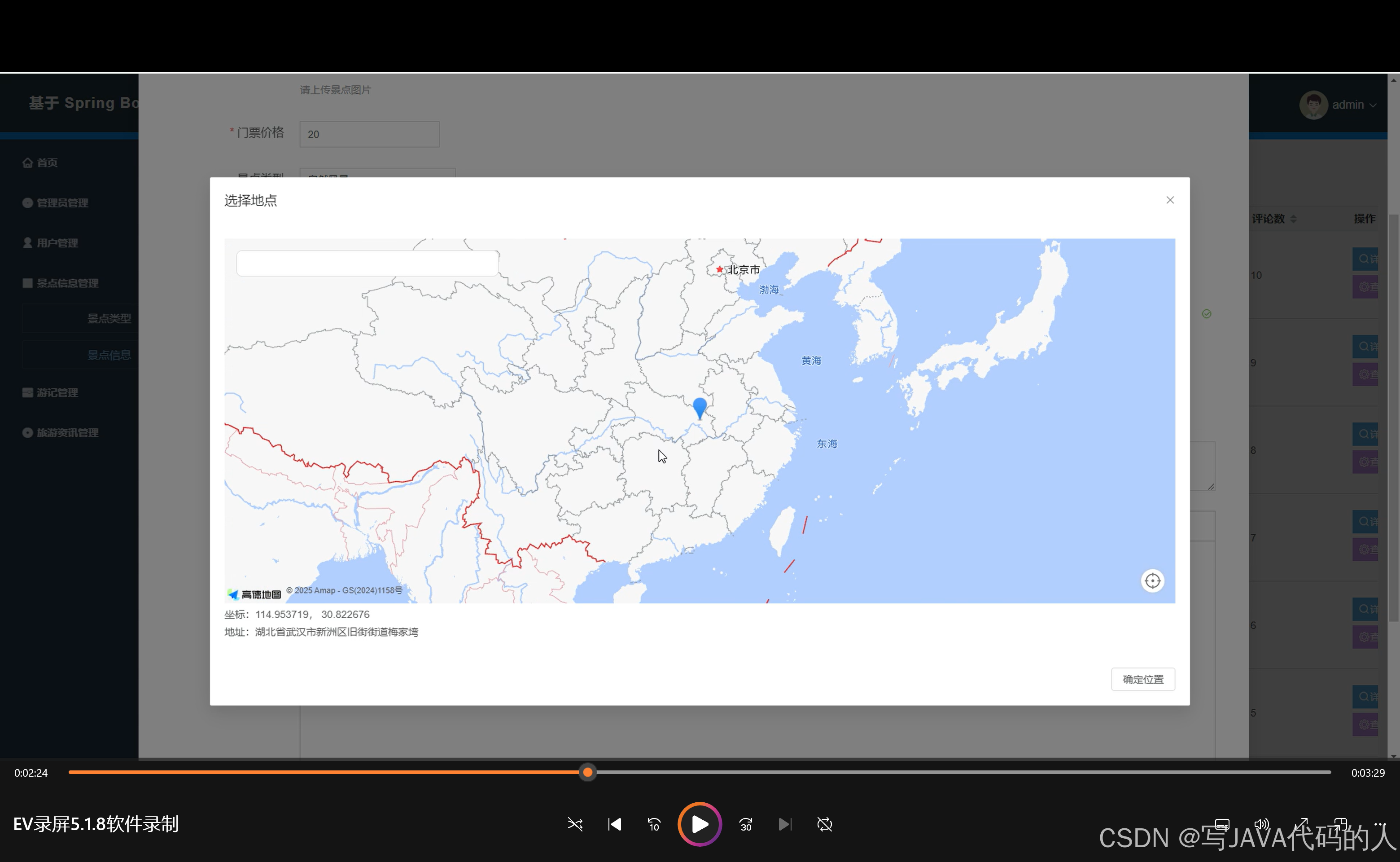Click the map search input box
1400x862 pixels.
pyautogui.click(x=367, y=264)
